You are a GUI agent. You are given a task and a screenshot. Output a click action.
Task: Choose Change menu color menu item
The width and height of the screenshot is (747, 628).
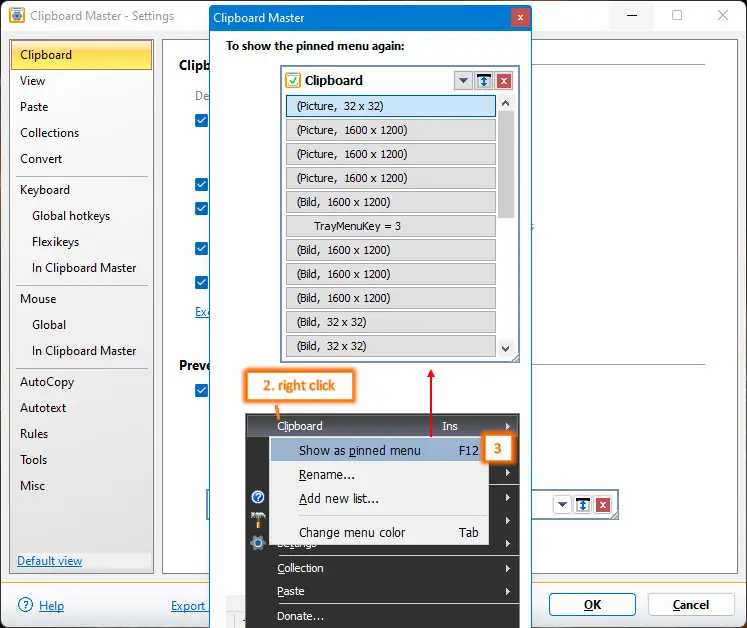[379, 532]
